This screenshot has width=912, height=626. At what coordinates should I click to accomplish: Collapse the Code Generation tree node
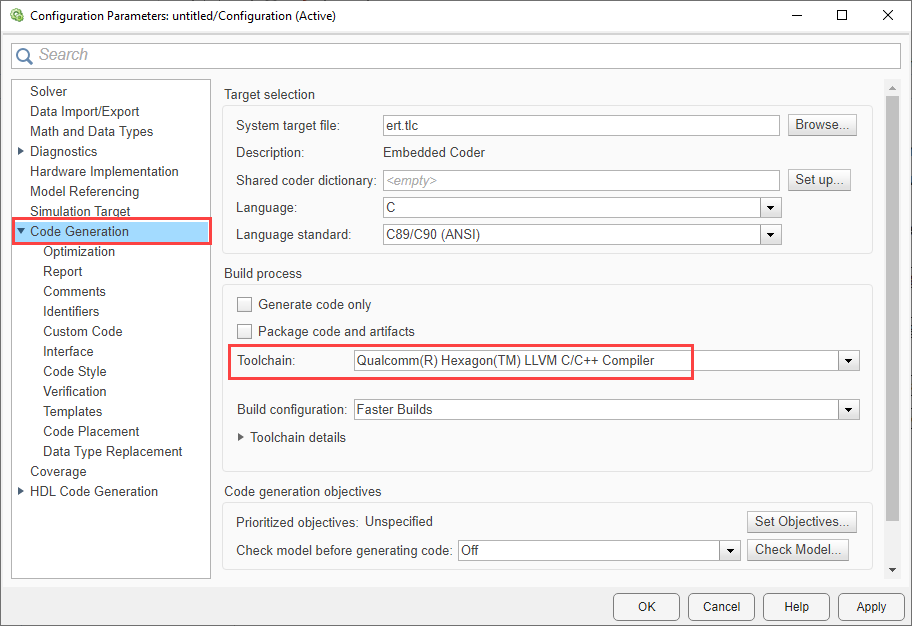click(21, 232)
